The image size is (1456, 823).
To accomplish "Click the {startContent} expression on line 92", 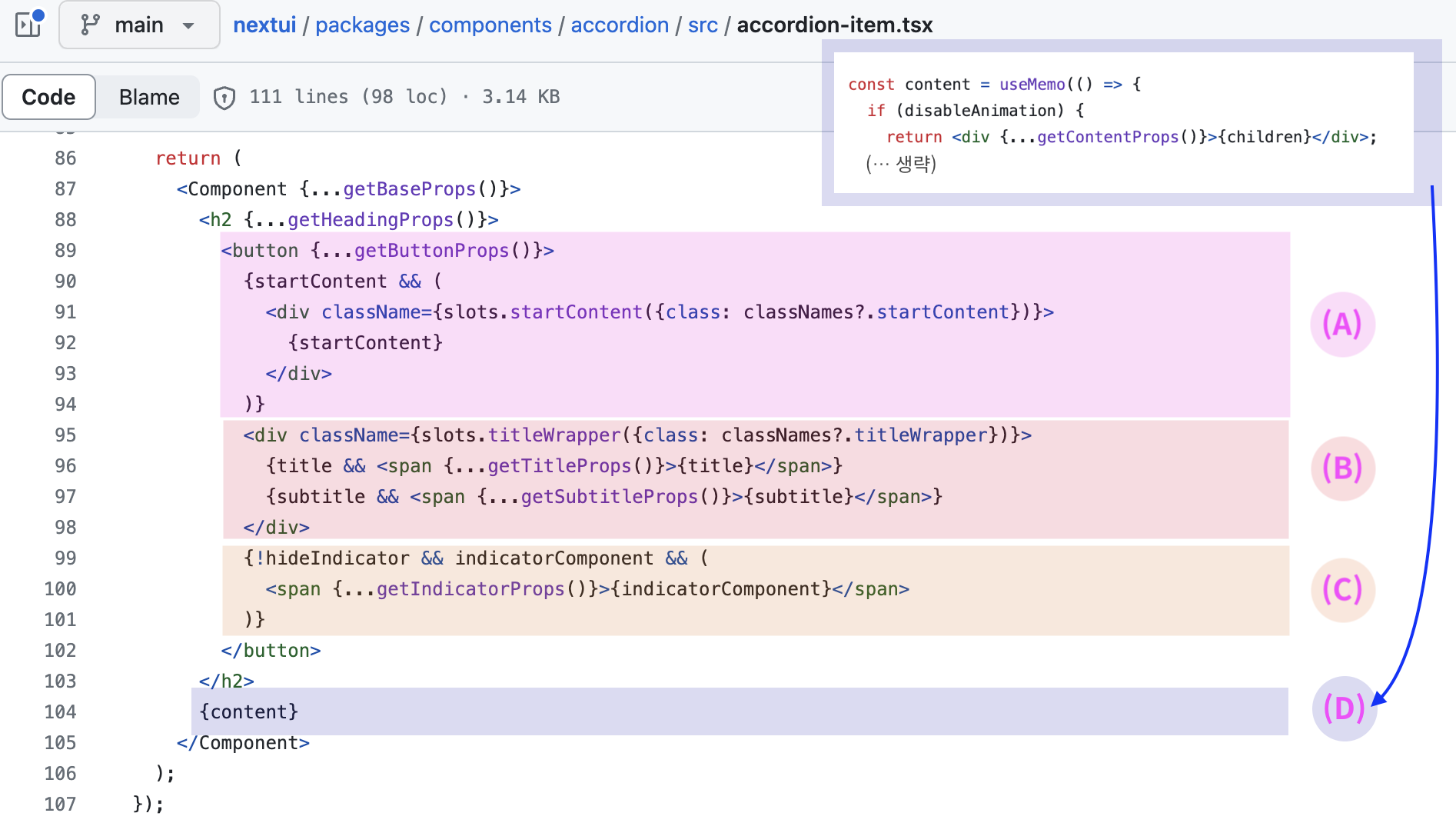I will click(365, 343).
